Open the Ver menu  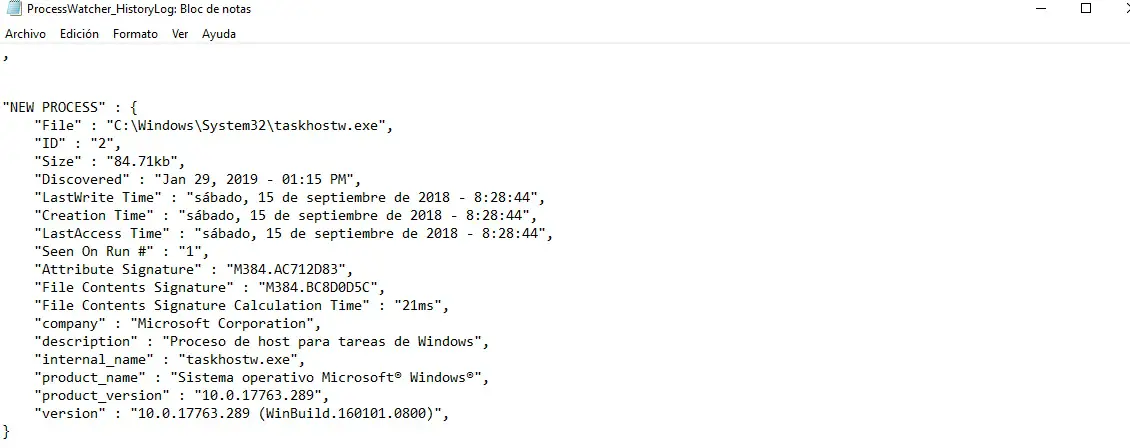click(x=180, y=34)
